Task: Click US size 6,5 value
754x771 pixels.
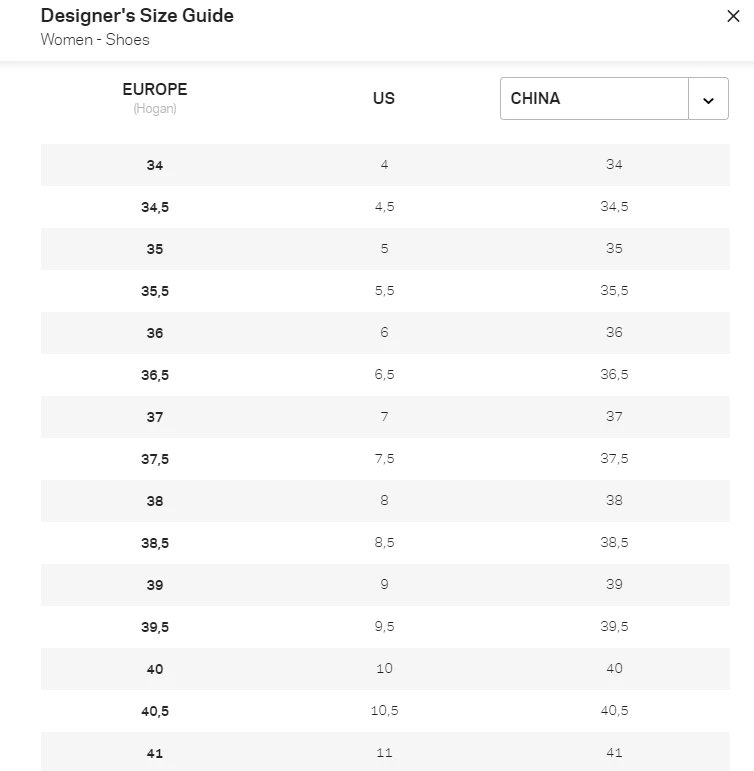Action: click(384, 375)
